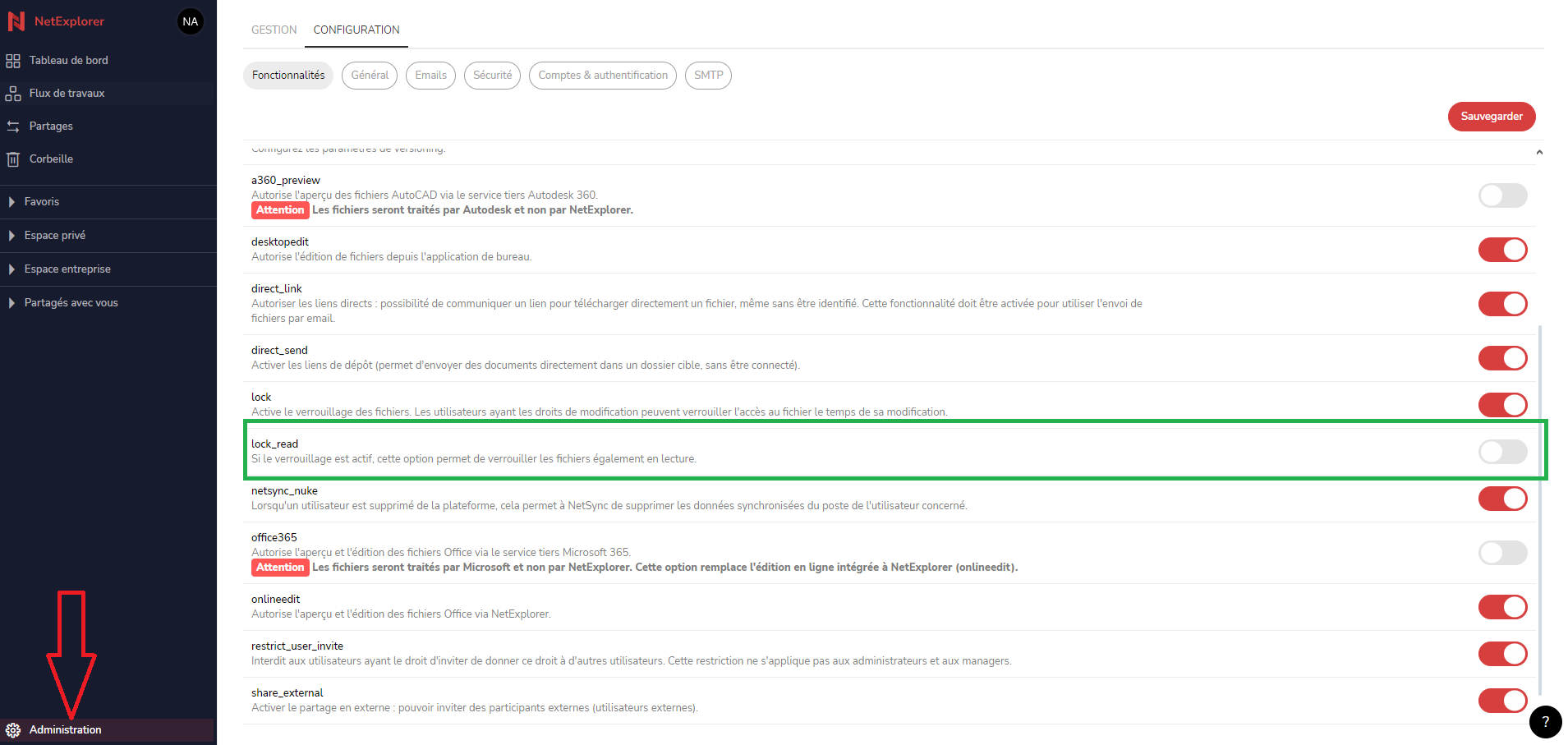Enable the office365 toggle

click(x=1502, y=553)
